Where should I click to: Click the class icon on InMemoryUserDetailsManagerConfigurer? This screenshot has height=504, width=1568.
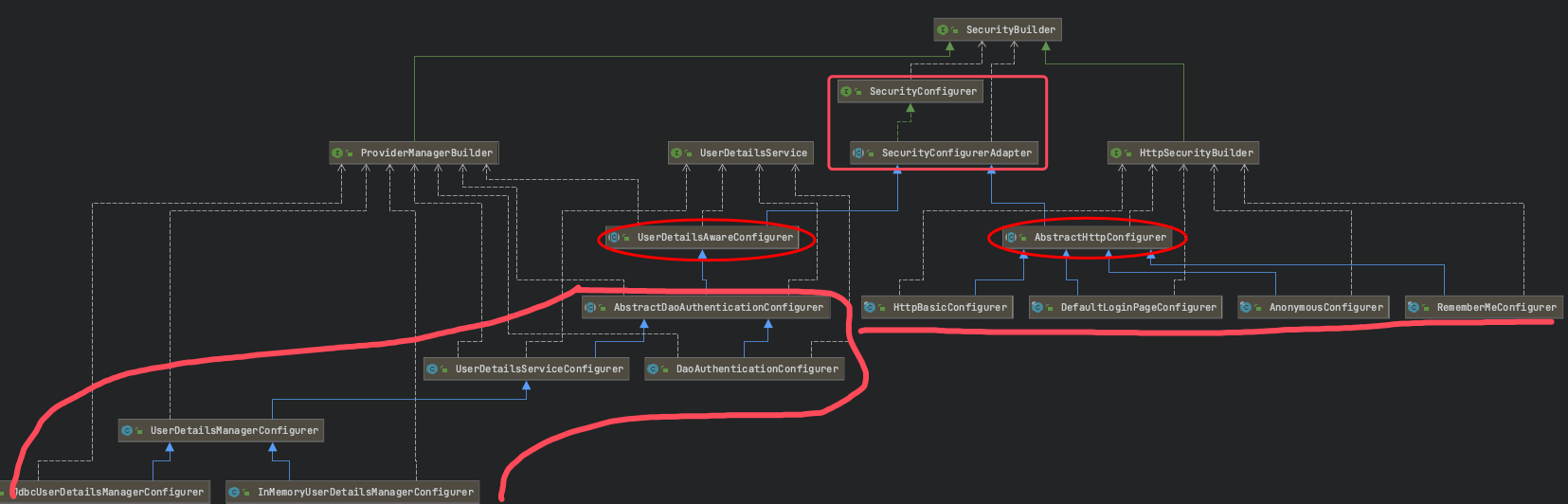click(x=234, y=493)
